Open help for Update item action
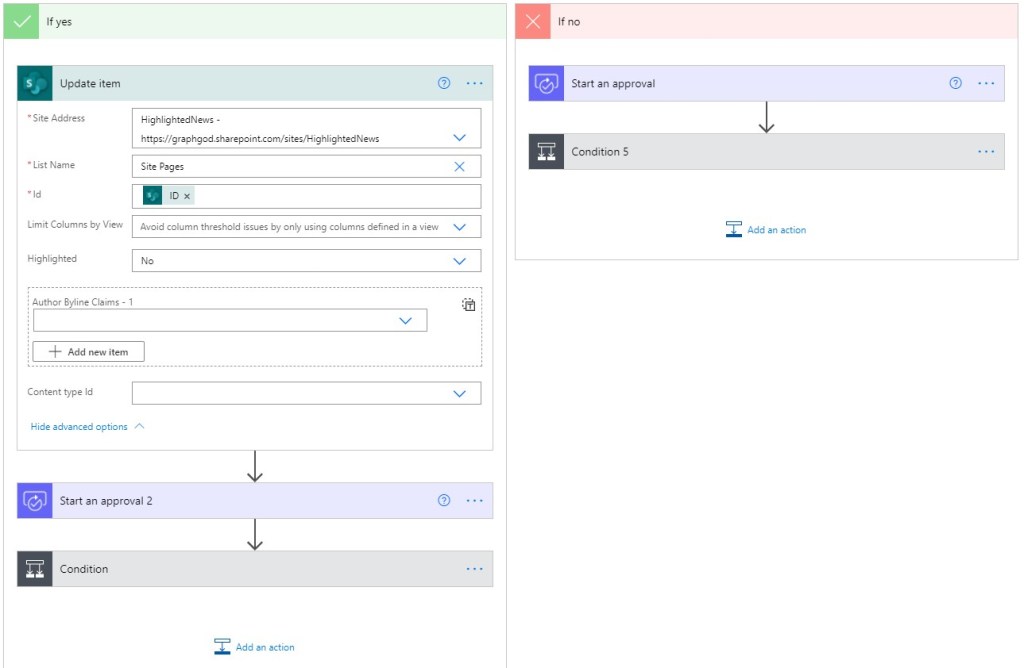This screenshot has height=668, width=1024. click(444, 84)
